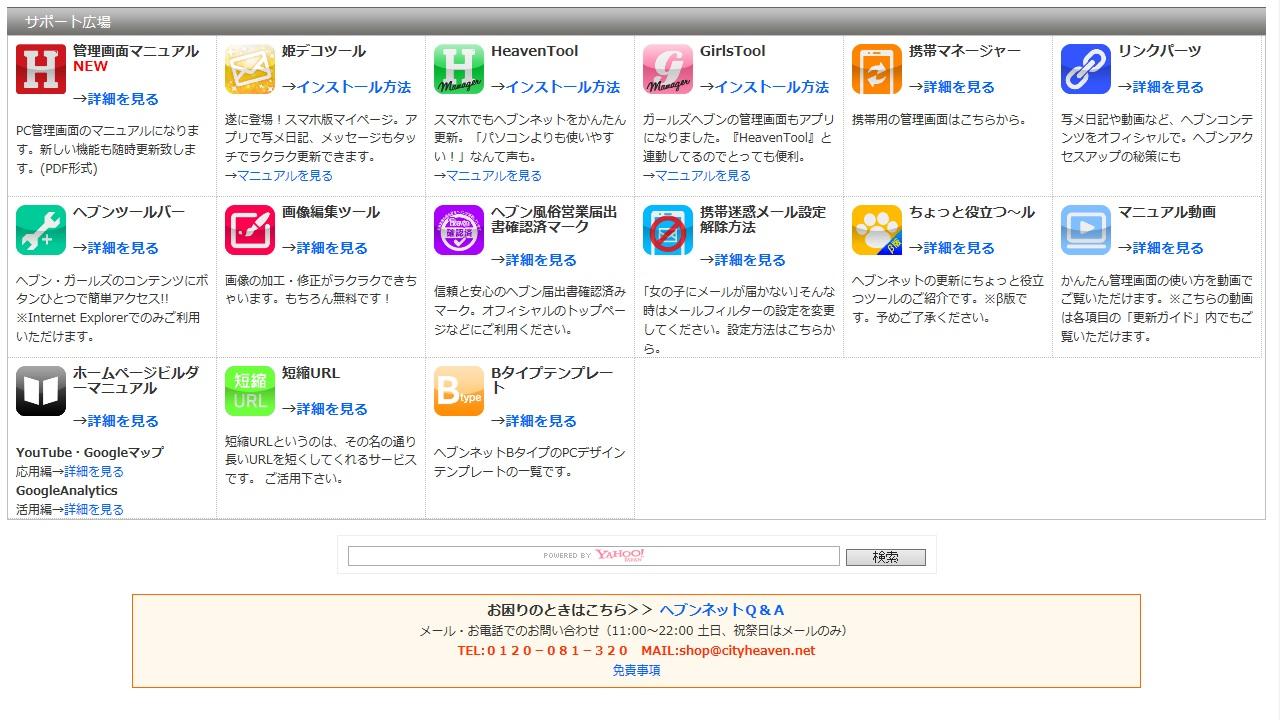1280x720 pixels.
Task: Open 詳細を見る for Bタイプテンプレート
Action: pos(541,421)
